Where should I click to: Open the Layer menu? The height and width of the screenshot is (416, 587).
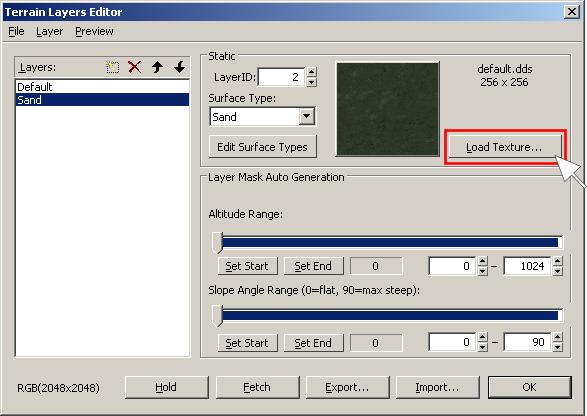point(49,31)
